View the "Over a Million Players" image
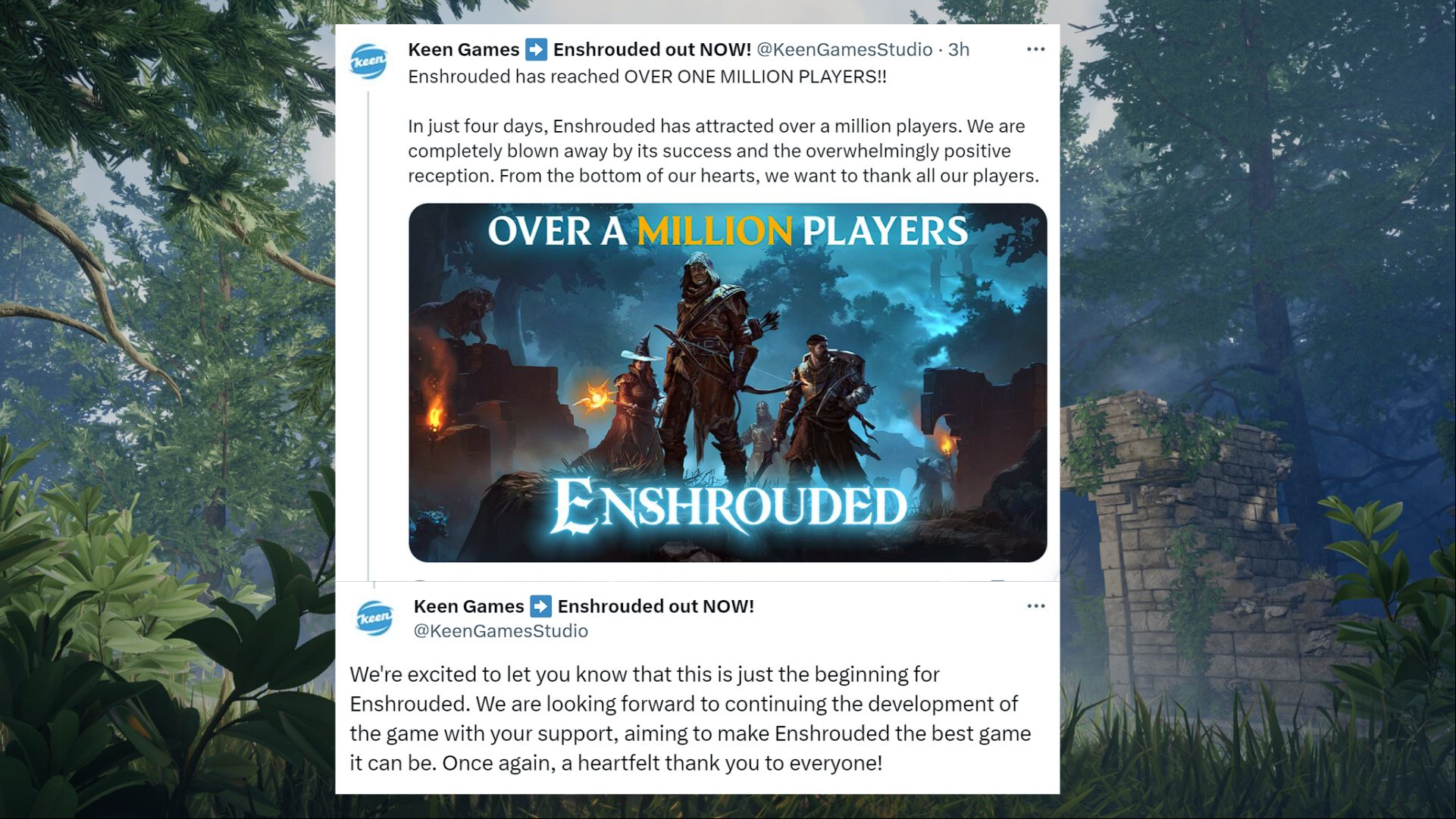1456x819 pixels. click(x=728, y=383)
